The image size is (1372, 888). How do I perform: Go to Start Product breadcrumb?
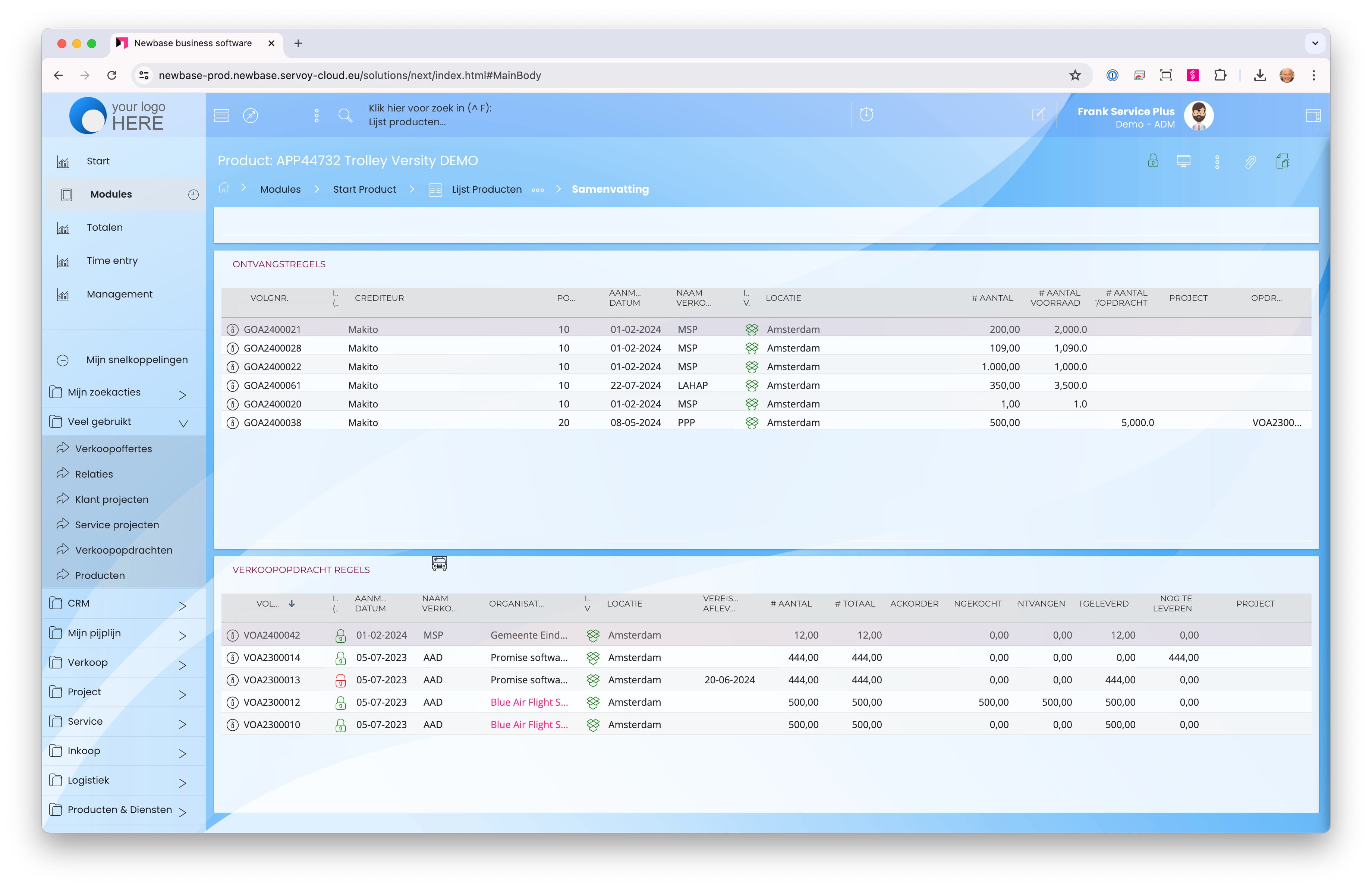point(364,189)
